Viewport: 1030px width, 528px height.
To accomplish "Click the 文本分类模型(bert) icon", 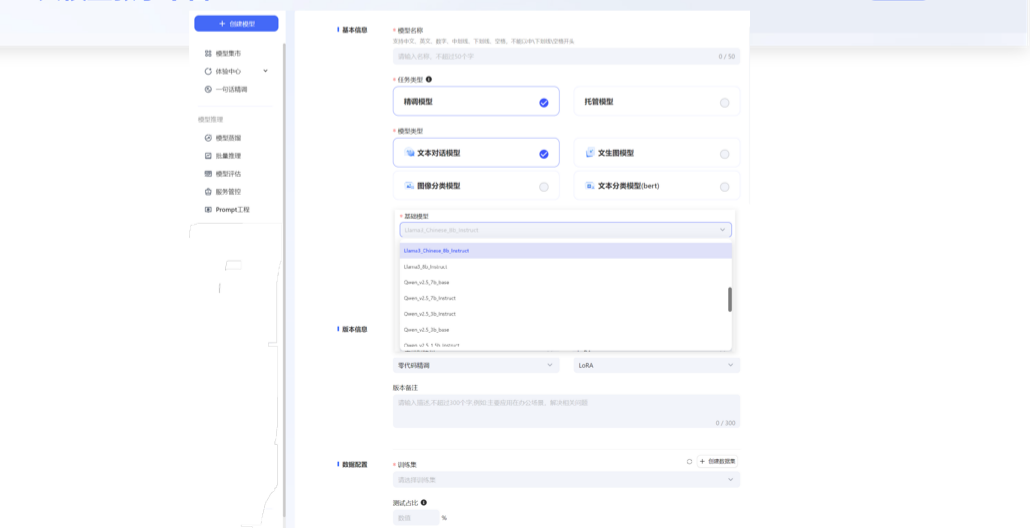I will [x=590, y=186].
